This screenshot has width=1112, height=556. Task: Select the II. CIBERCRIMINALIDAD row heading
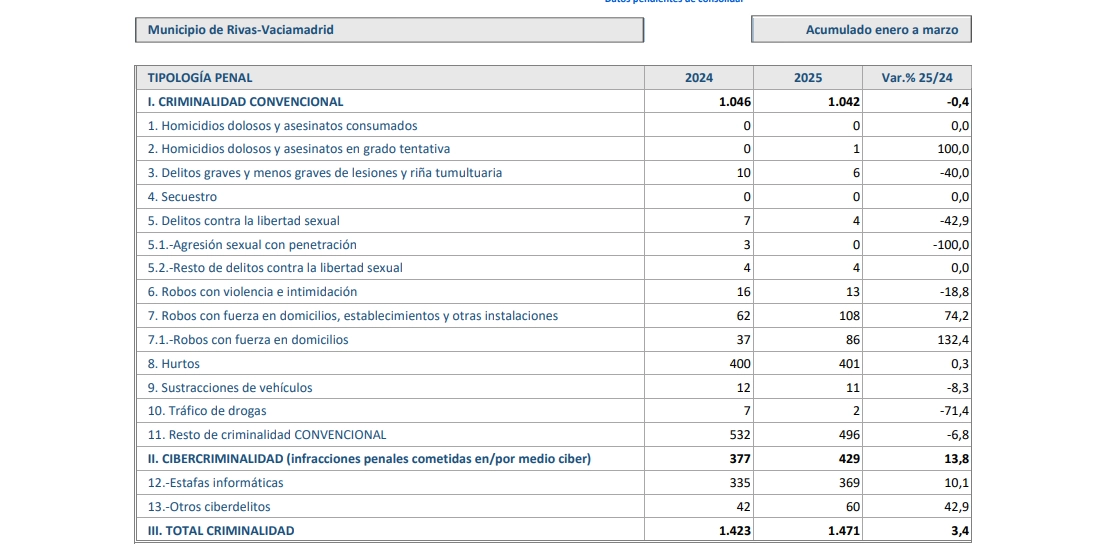[369, 459]
